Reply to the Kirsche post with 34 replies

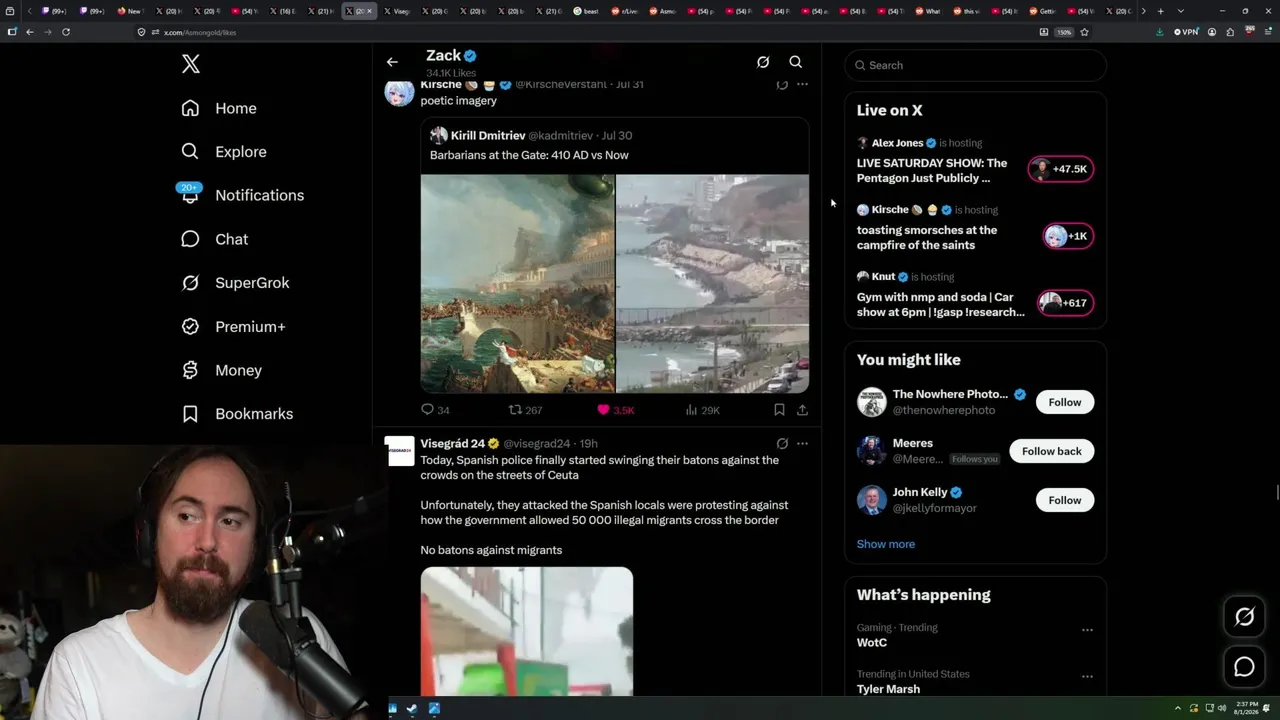click(x=435, y=410)
